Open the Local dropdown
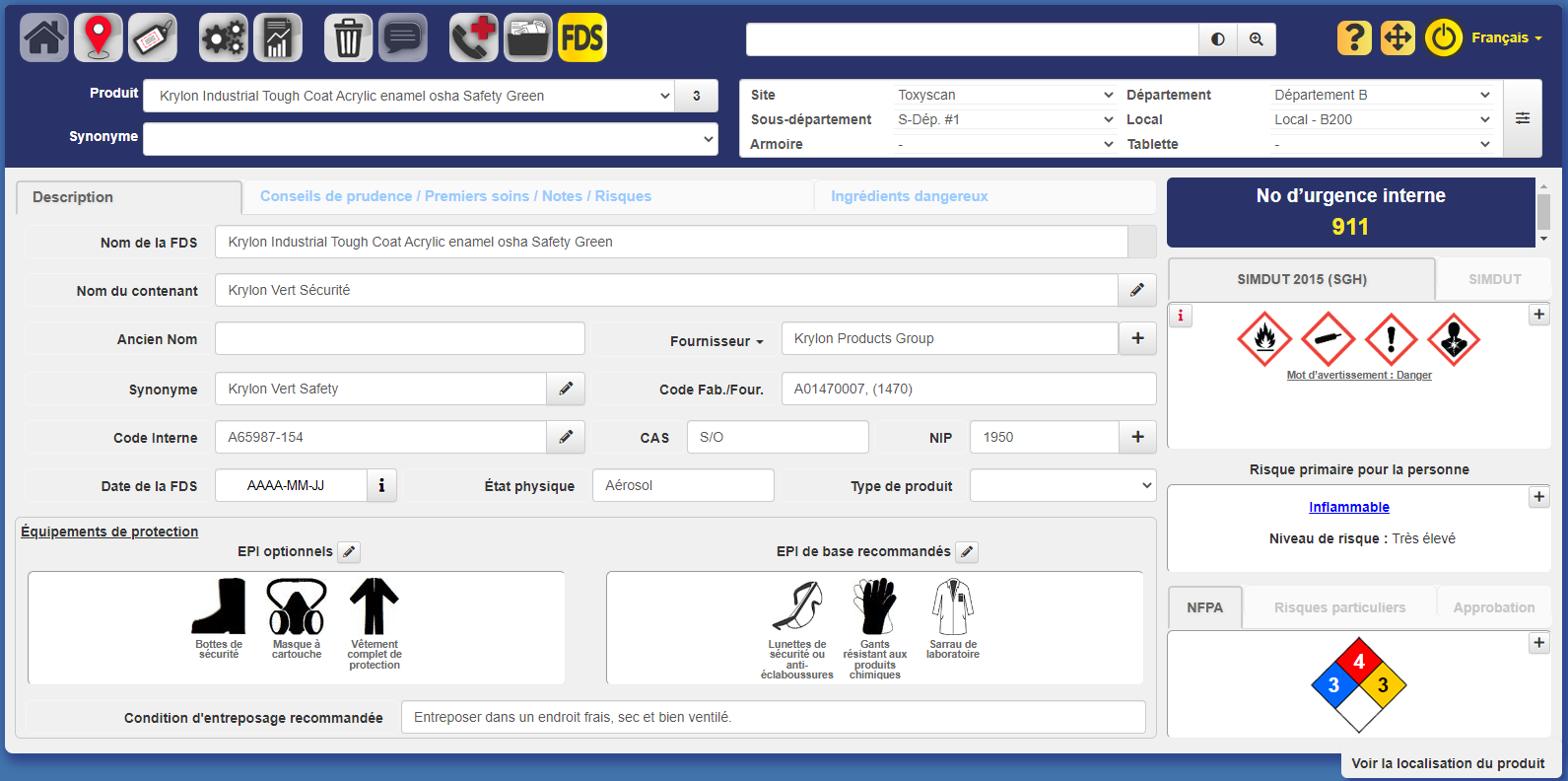Screen dimensions: 1568x781 click(1383, 119)
